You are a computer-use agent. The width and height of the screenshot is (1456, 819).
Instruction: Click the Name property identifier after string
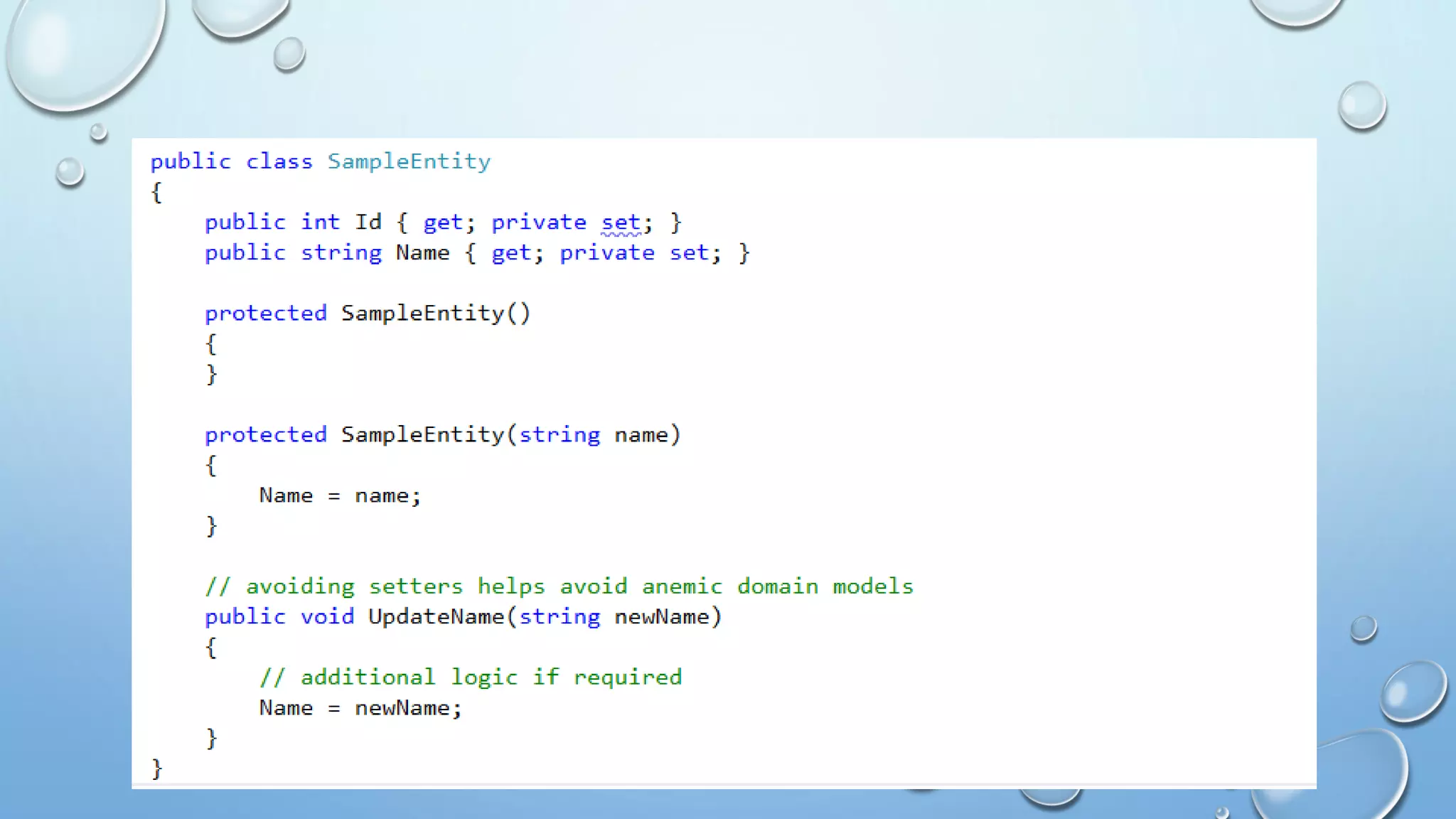point(422,253)
